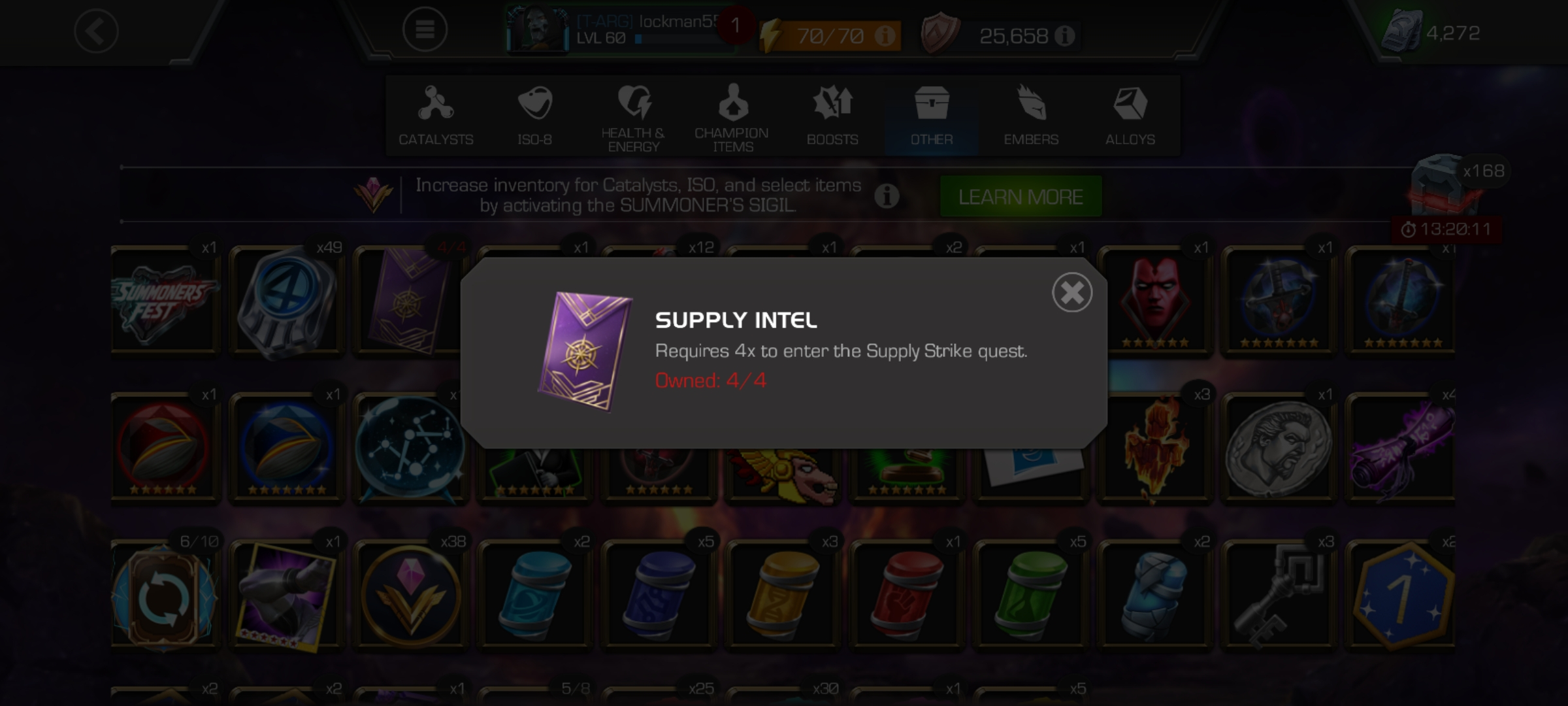1568x706 pixels.
Task: Close the Supply Intel popup
Action: pos(1072,292)
